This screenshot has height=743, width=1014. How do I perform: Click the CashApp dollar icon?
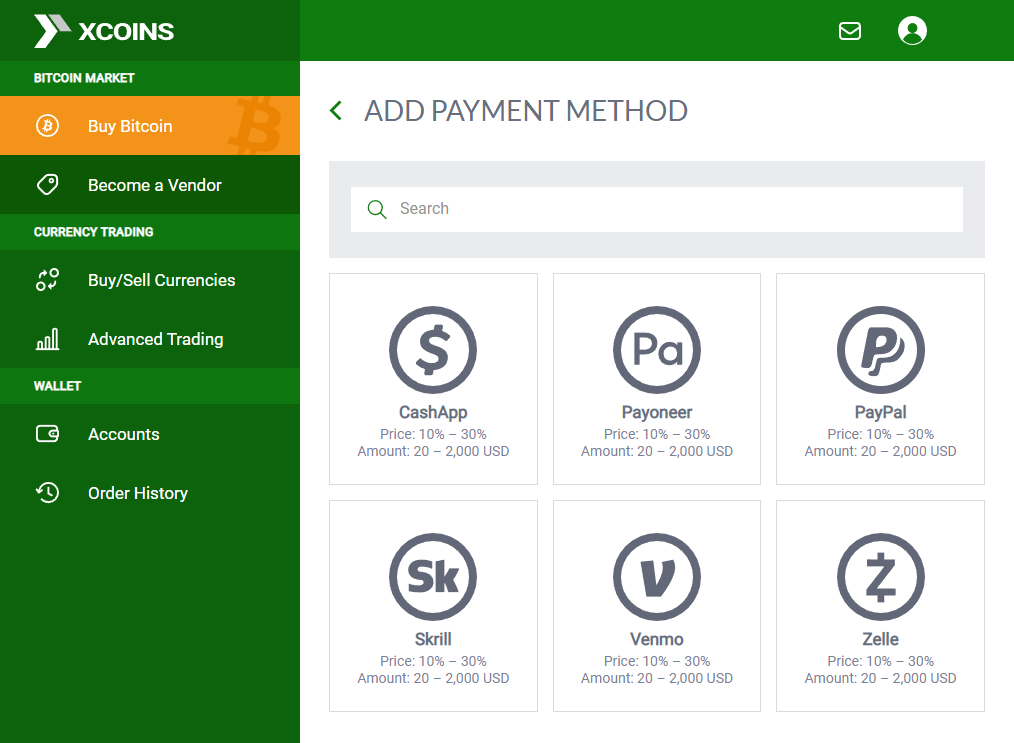[433, 350]
